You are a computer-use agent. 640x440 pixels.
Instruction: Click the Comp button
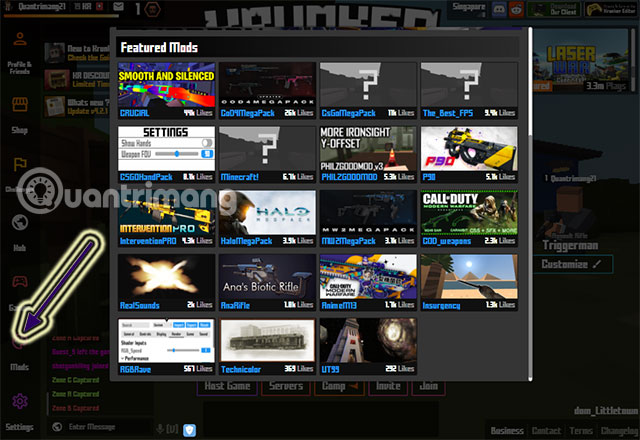click(340, 386)
